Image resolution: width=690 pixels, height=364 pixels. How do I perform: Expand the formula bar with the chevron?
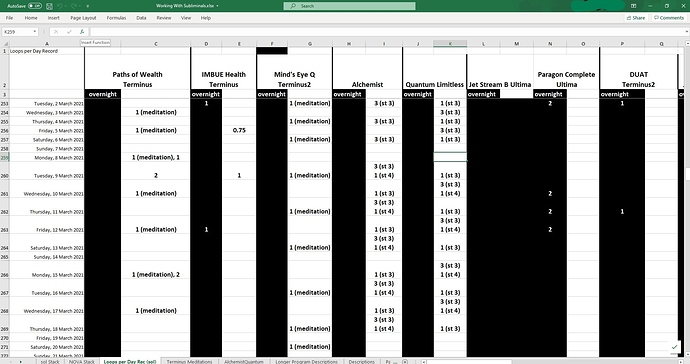pyautogui.click(x=686, y=32)
